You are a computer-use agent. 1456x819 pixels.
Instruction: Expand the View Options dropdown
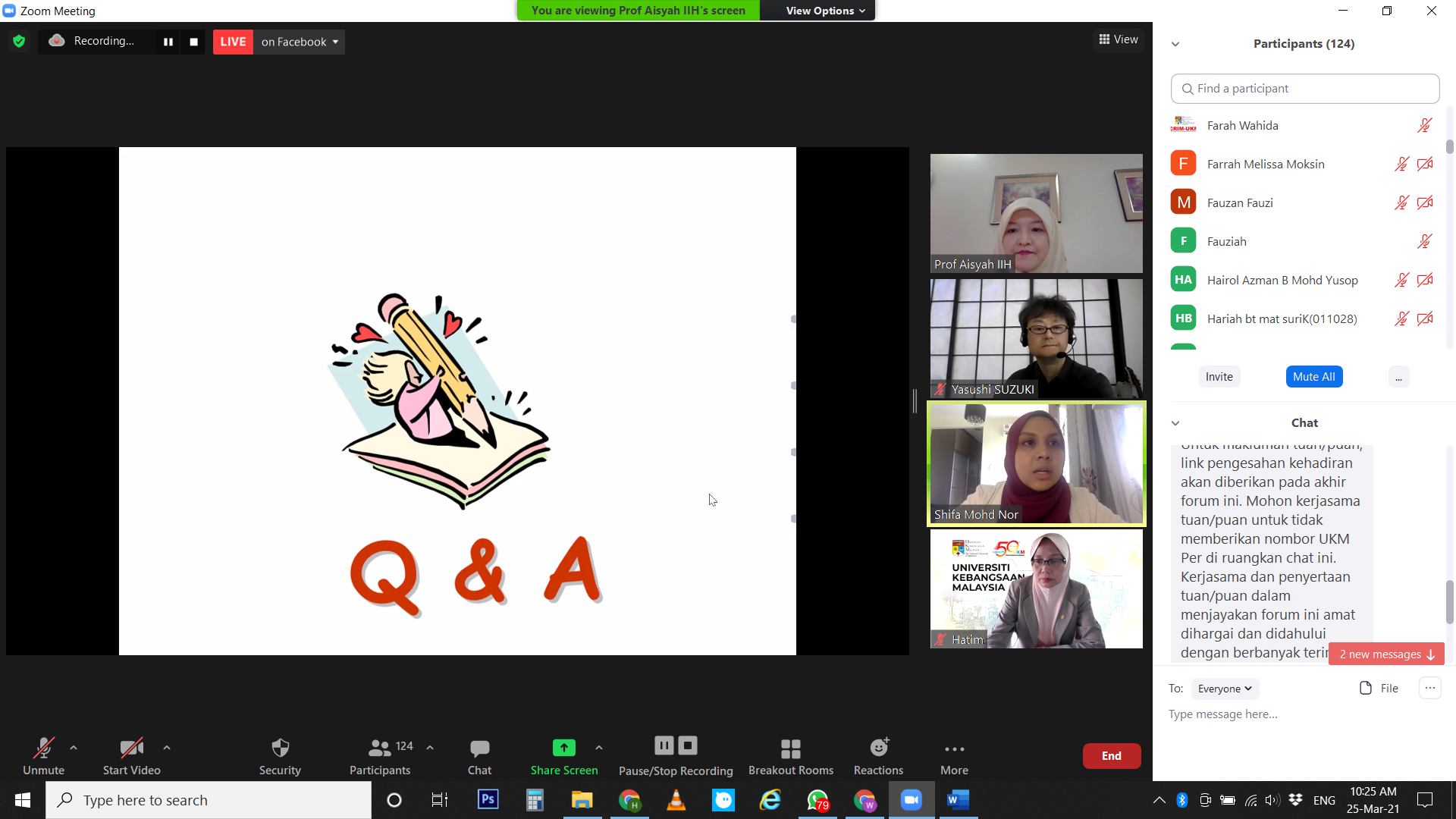[x=825, y=11]
